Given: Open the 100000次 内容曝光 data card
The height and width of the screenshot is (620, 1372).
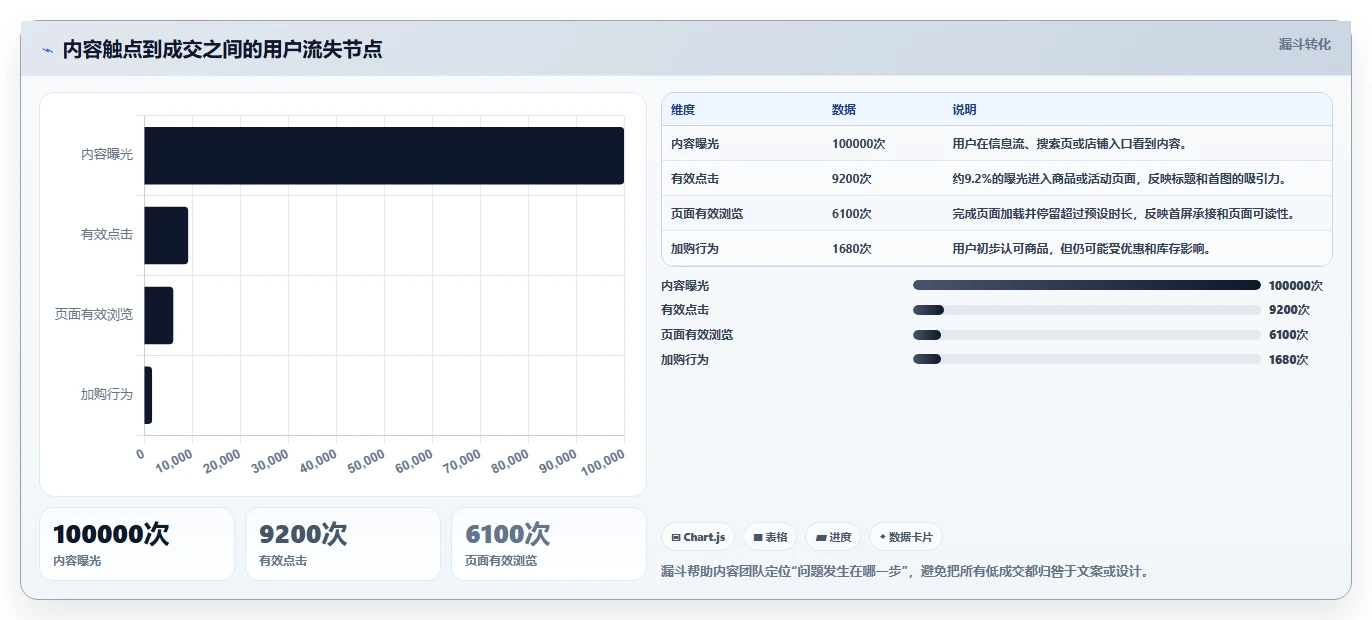Looking at the screenshot, I should (137, 544).
